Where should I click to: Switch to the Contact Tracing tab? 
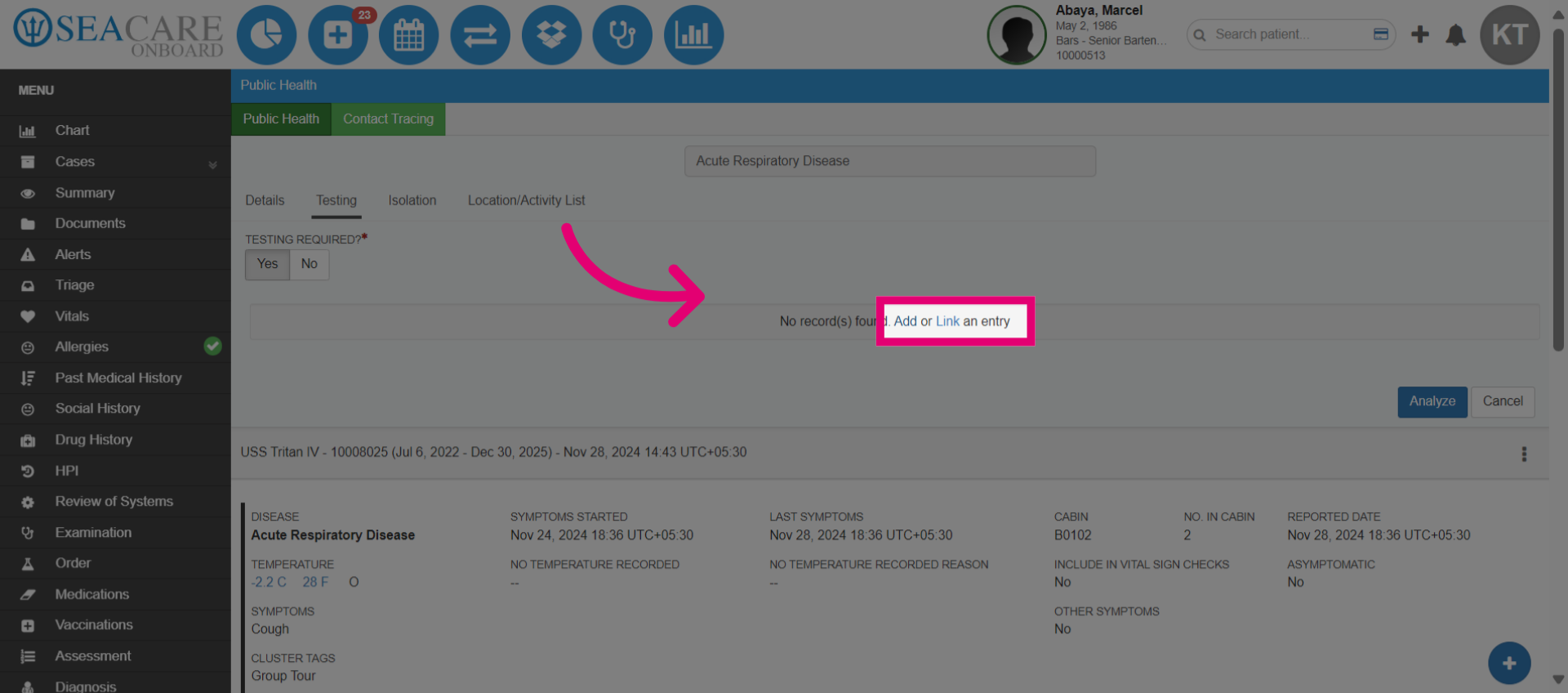(388, 119)
